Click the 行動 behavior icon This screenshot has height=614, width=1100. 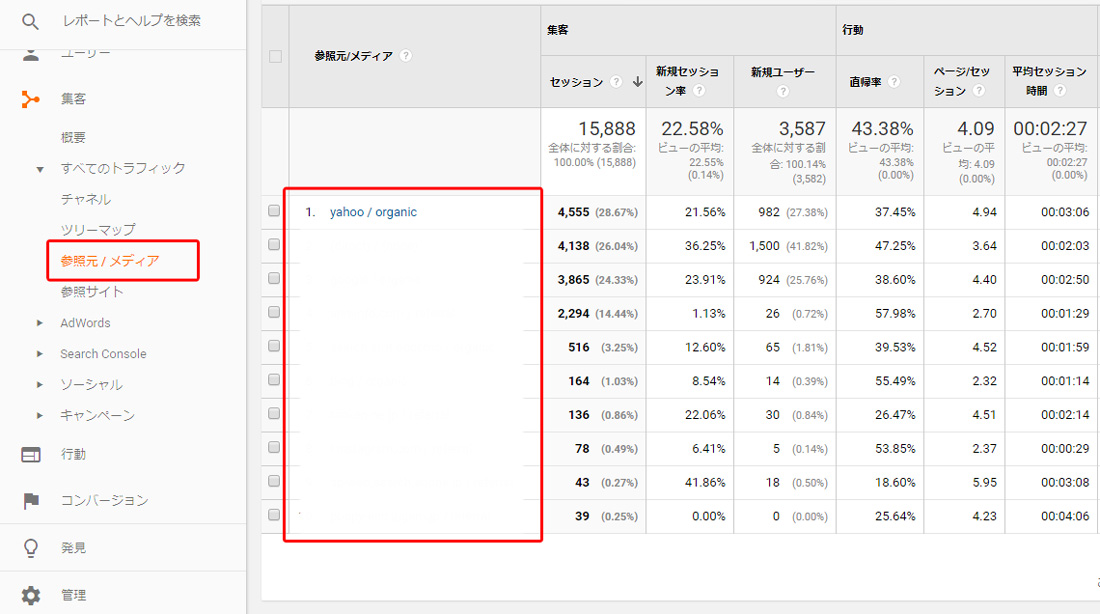click(x=31, y=454)
